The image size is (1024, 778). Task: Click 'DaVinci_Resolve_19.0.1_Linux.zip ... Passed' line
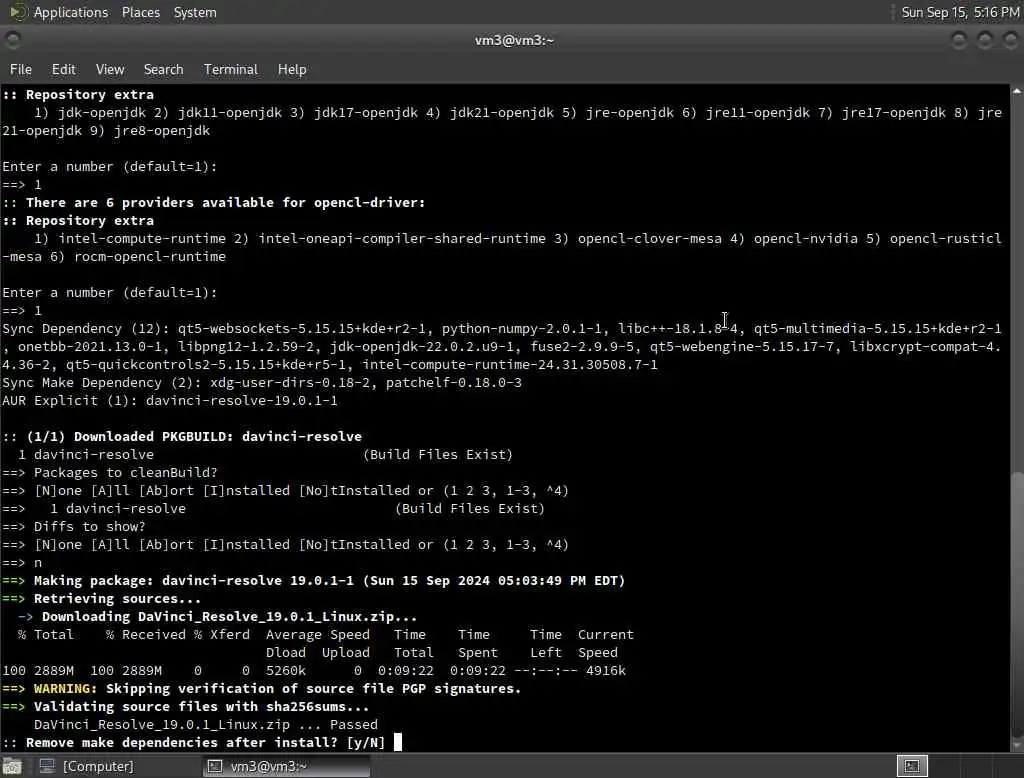(x=206, y=724)
